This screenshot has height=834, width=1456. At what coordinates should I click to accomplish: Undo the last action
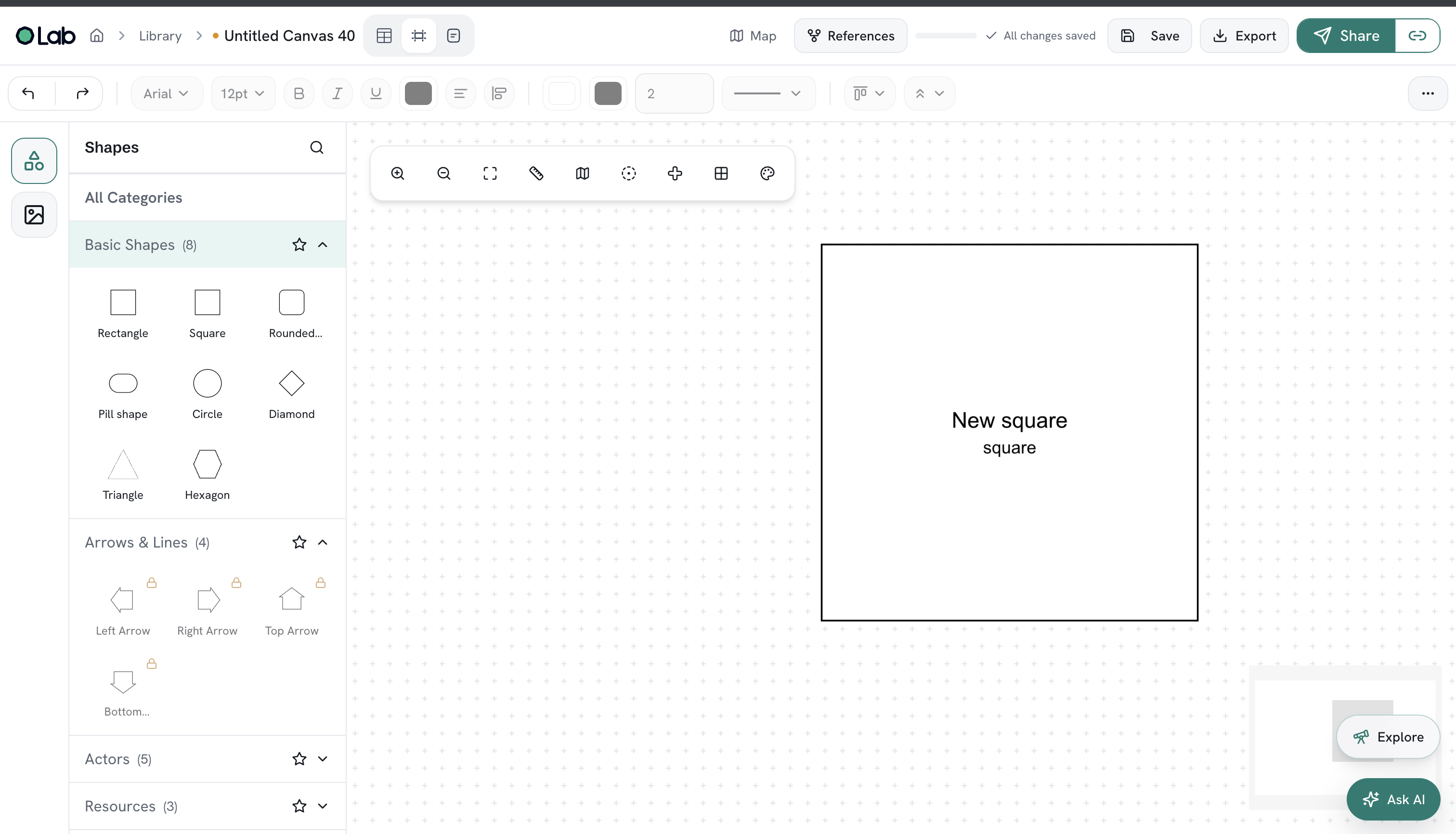pyautogui.click(x=28, y=93)
